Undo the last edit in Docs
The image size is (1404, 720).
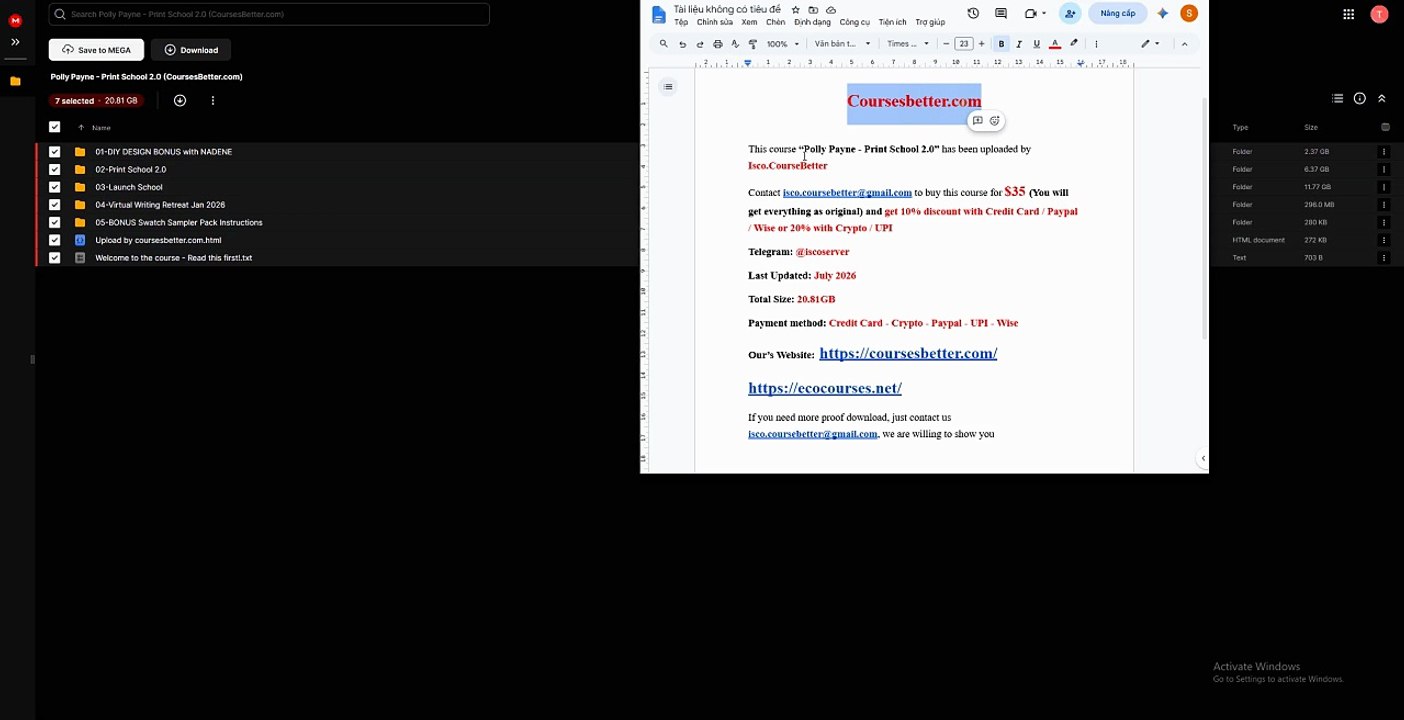pos(682,44)
